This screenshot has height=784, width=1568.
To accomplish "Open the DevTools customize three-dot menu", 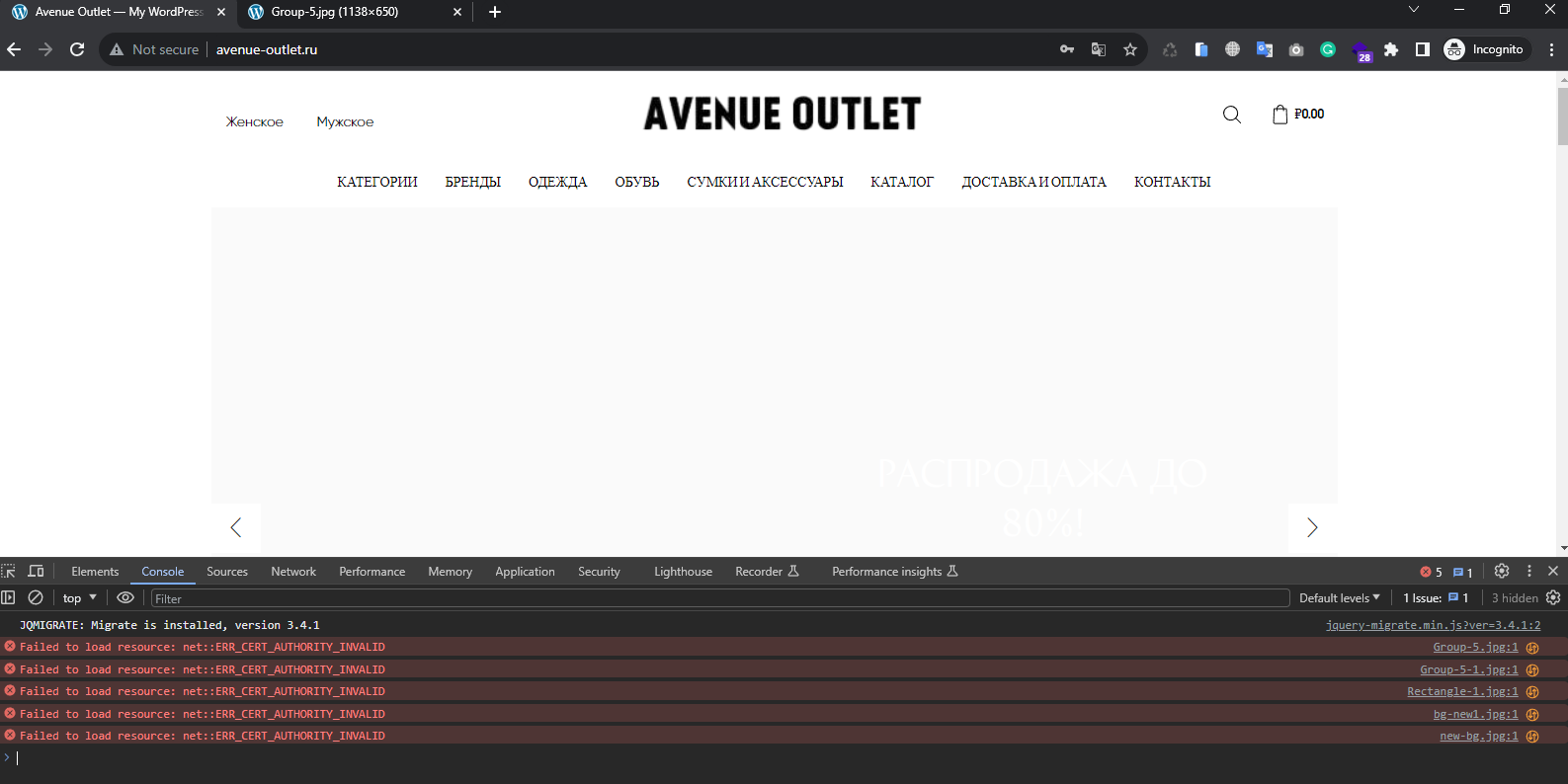I will [x=1529, y=571].
